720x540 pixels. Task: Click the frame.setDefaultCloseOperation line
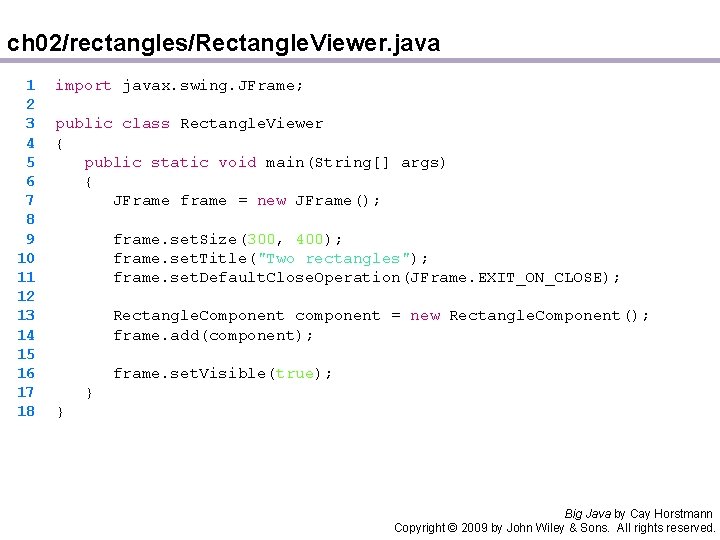[366, 278]
